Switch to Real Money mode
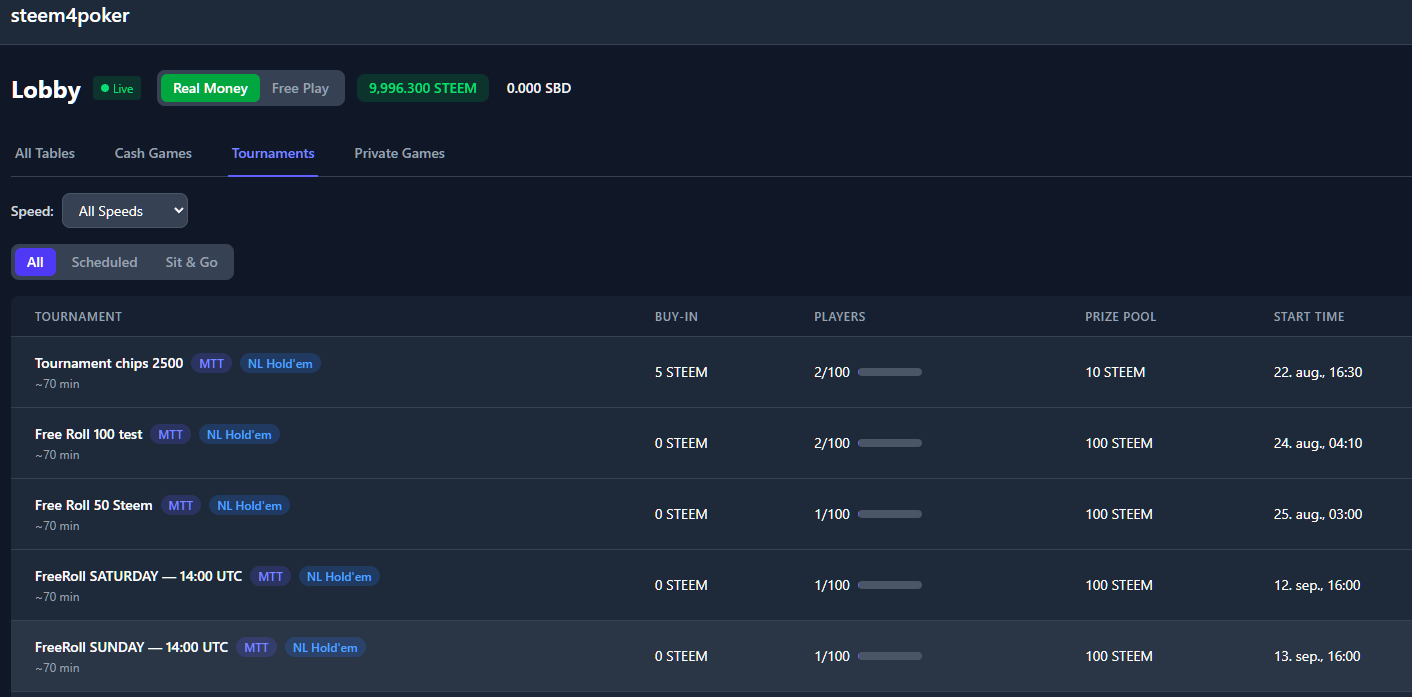Screen dimensions: 1412x697 (x=210, y=88)
